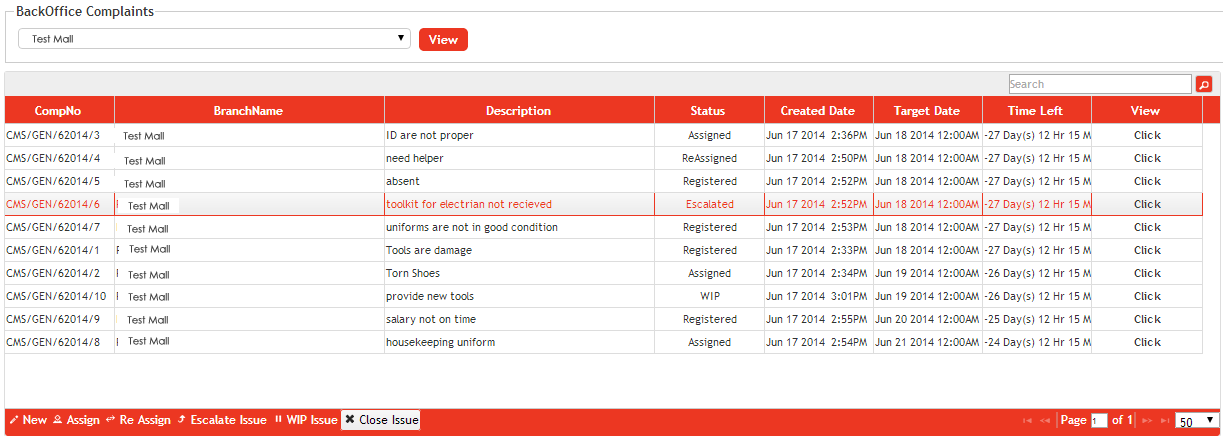This screenshot has width=1223, height=436.
Task: Click Assign in the bottom toolbar
Action: click(x=76, y=420)
